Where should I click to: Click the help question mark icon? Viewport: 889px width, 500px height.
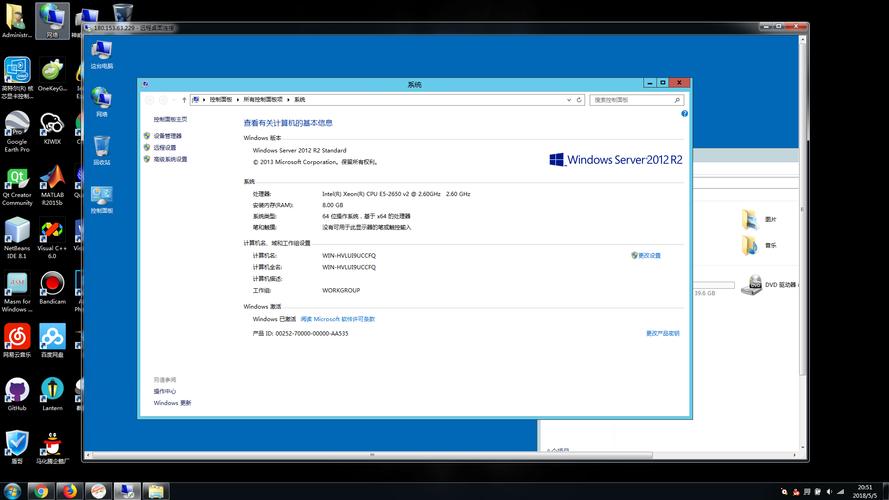click(684, 114)
